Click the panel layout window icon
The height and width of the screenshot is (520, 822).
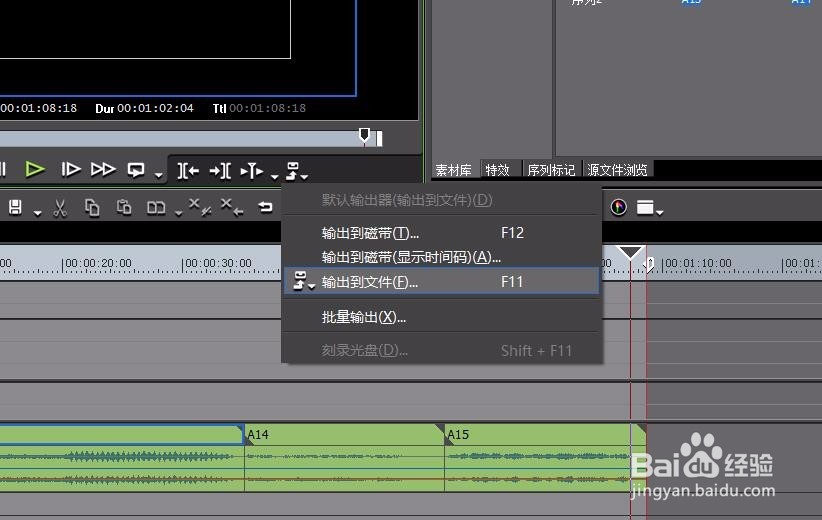click(645, 208)
